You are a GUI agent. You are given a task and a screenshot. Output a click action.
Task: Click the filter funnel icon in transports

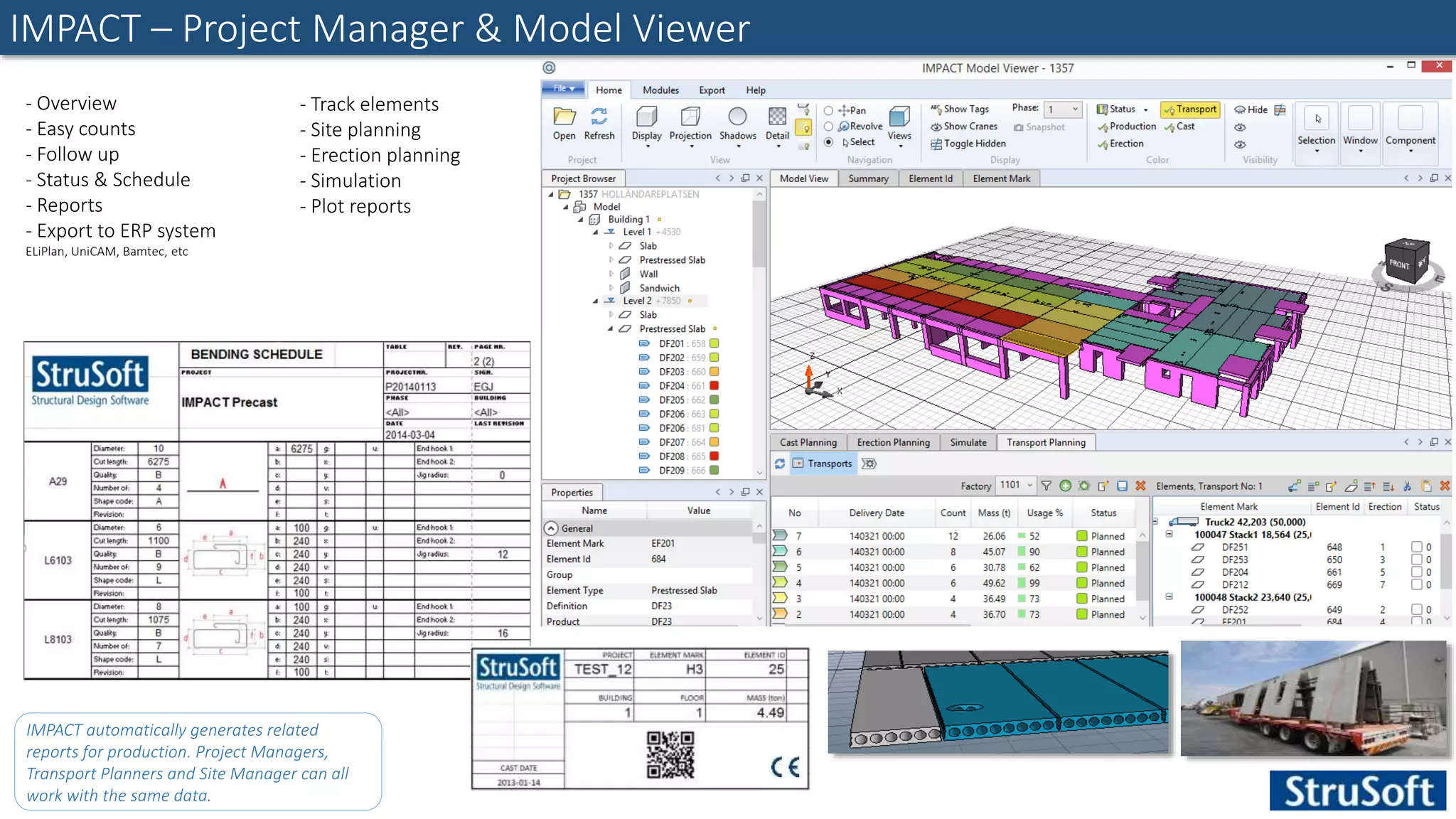1046,486
